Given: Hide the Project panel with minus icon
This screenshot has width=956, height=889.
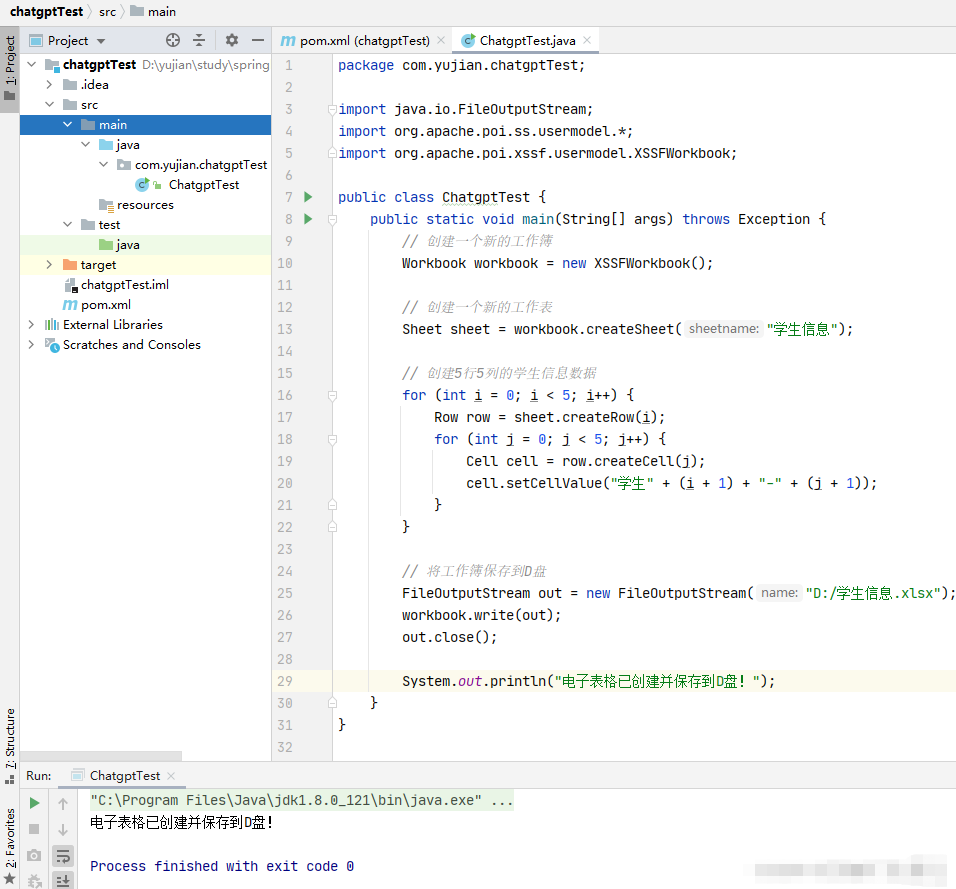Looking at the screenshot, I should pos(258,41).
